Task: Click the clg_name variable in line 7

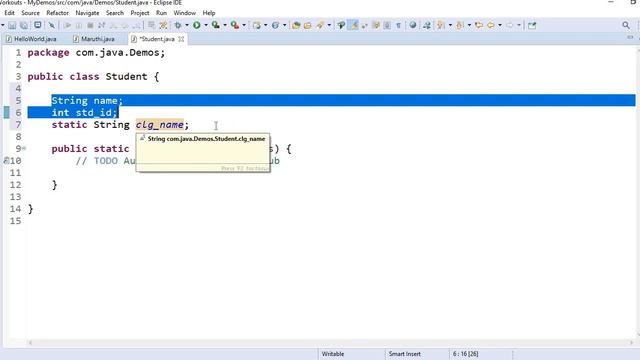Action: 160,124
